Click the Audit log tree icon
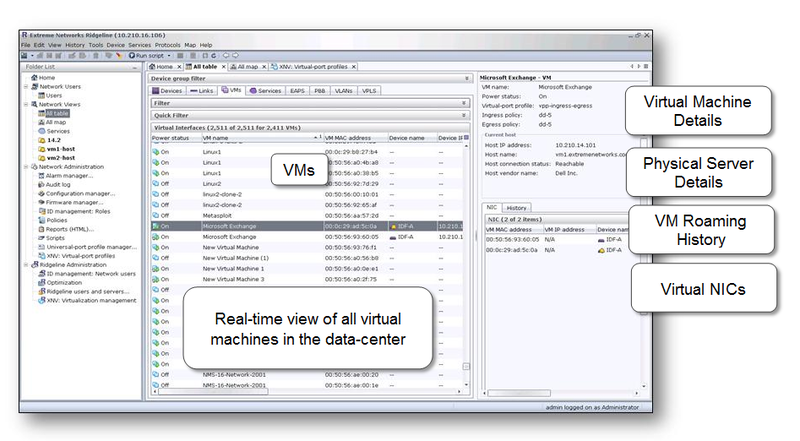Viewport: 800px width, 441px height. click(41, 185)
